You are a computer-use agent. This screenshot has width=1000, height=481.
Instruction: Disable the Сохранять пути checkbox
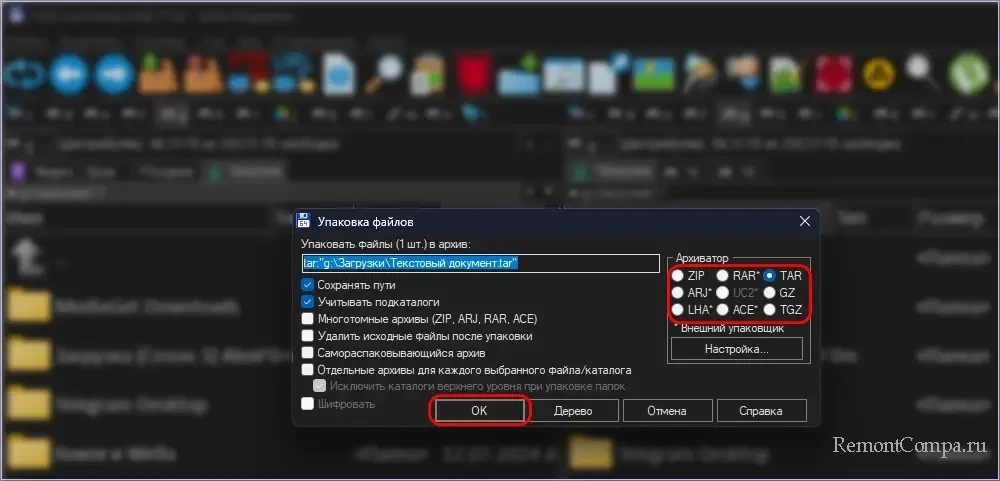(x=308, y=285)
